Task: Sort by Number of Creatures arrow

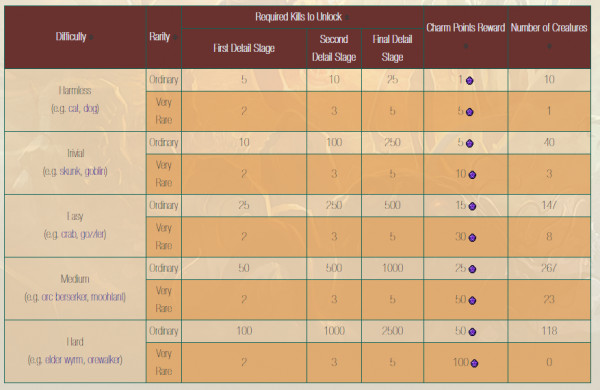Action: click(549, 46)
